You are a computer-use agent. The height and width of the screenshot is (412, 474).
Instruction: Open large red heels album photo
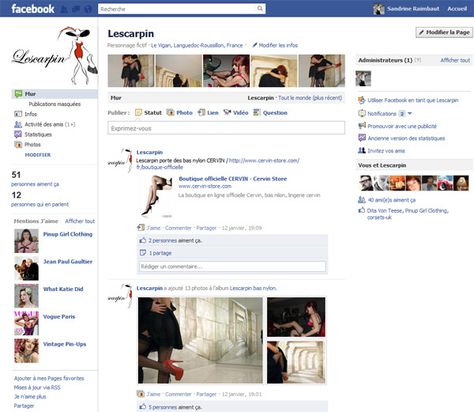pos(200,340)
